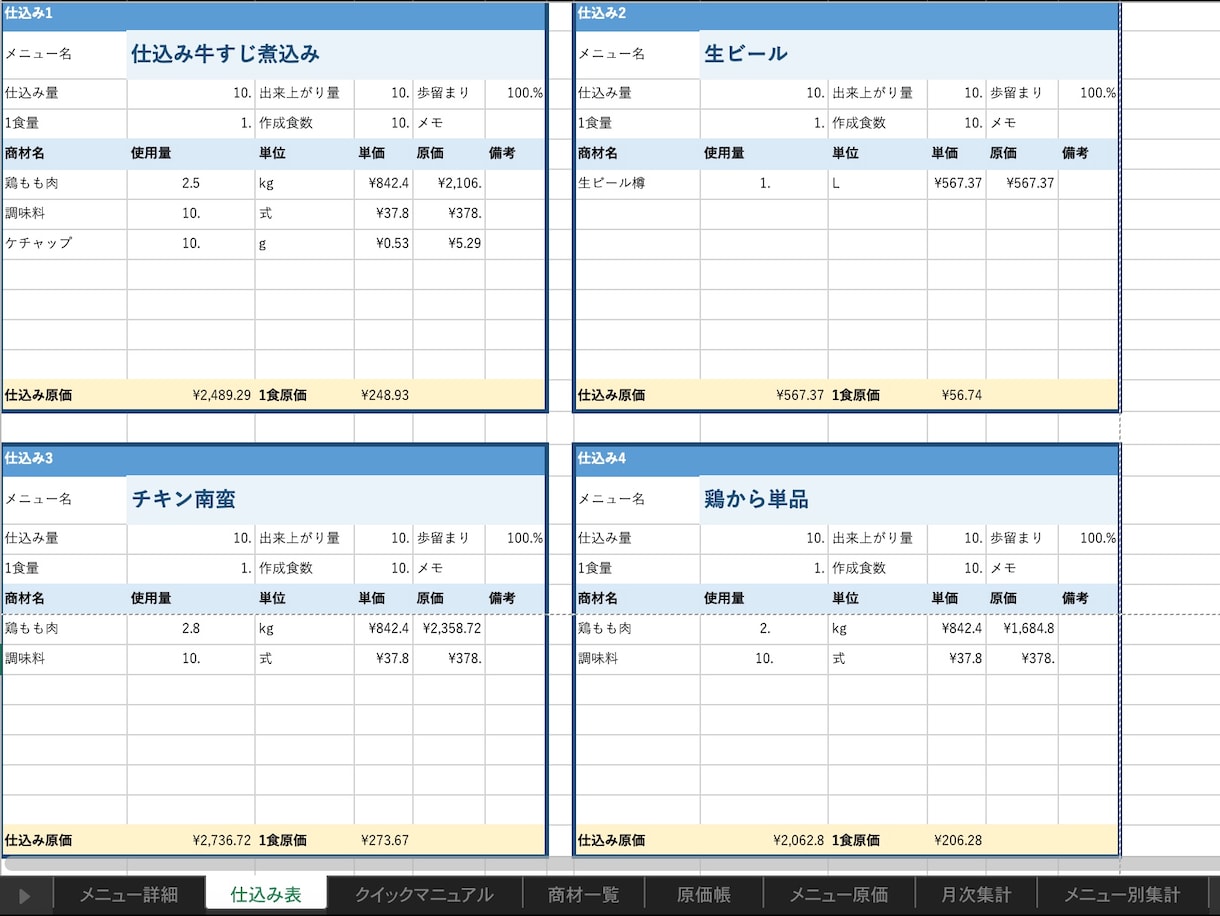The width and height of the screenshot is (1220, 916).
Task: Open the 商材一覧 sheet tab
Action: (583, 895)
